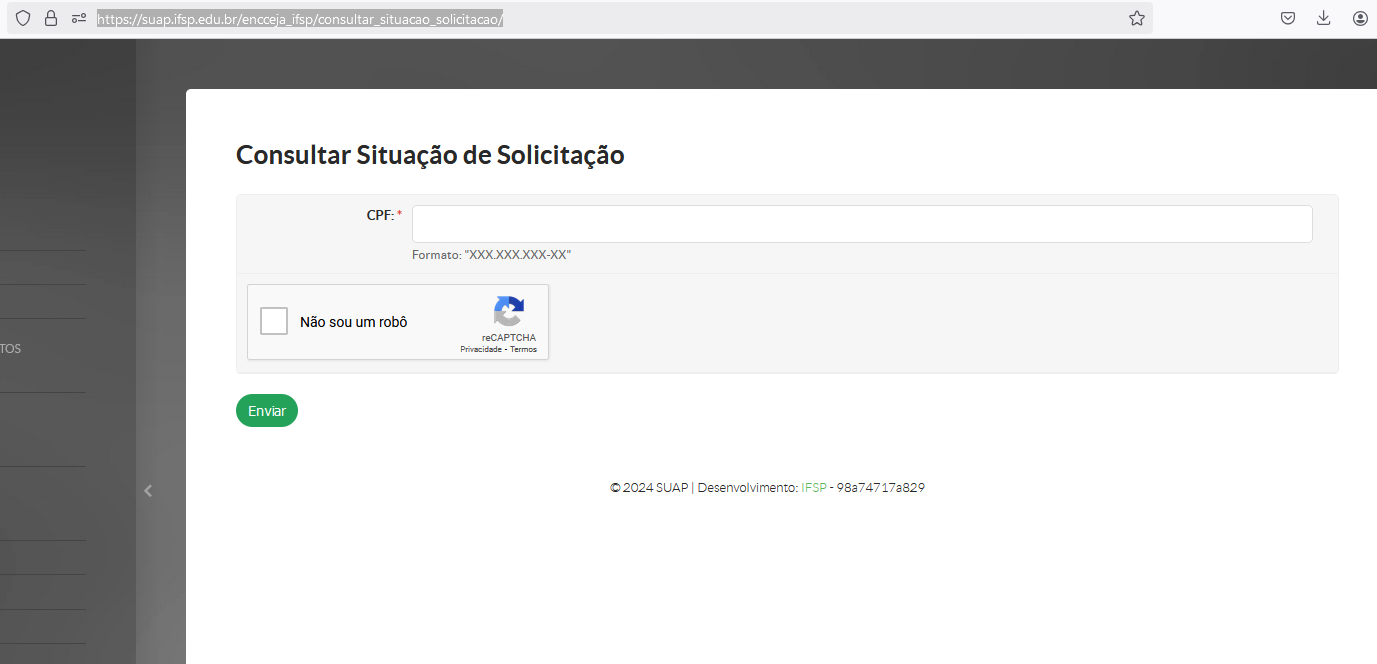Open the Firefox downloads arrow icon
This screenshot has width=1377, height=664.
coord(1323,18)
